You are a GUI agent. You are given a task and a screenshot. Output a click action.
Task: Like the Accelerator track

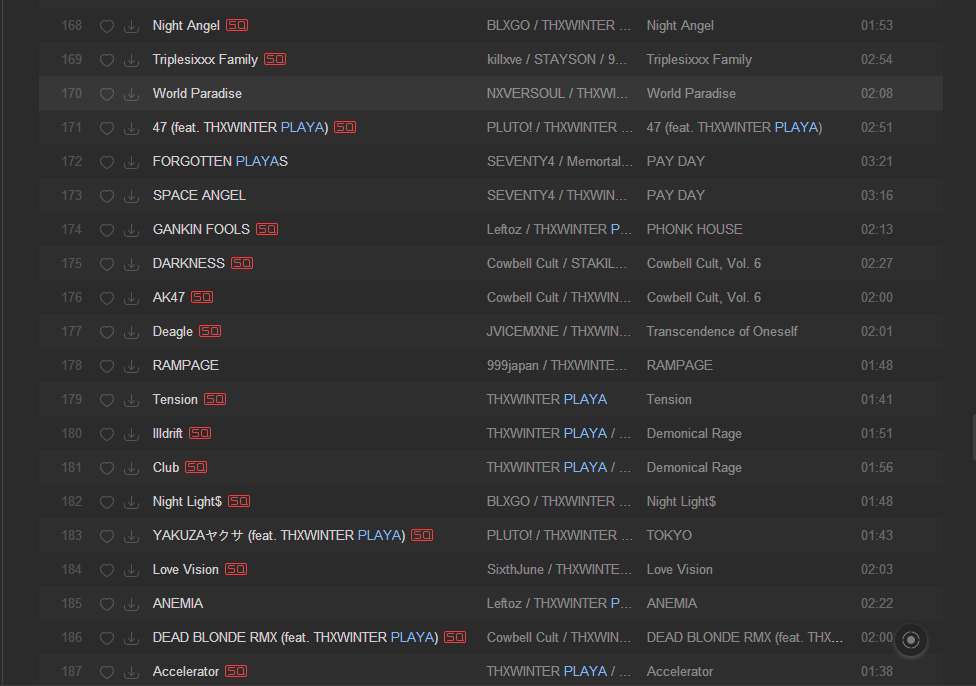(x=107, y=672)
